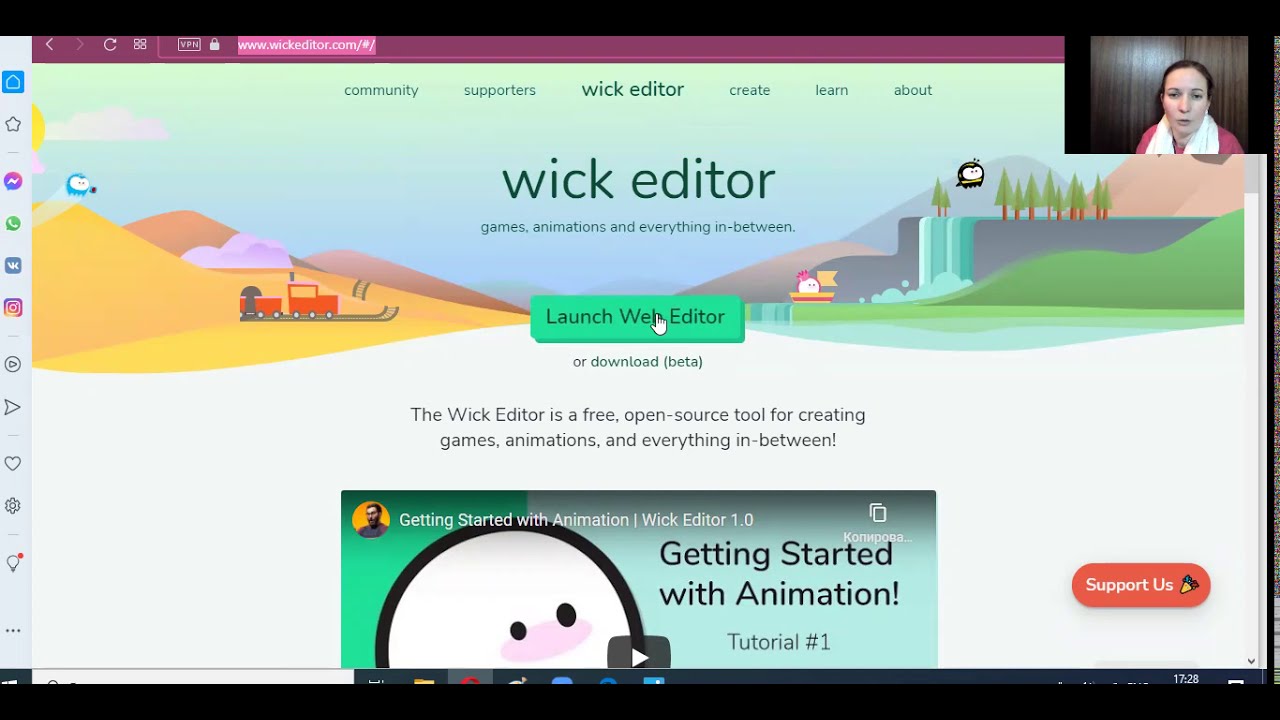
Task: Open the Opera sidebar home icon
Action: pyautogui.click(x=13, y=82)
